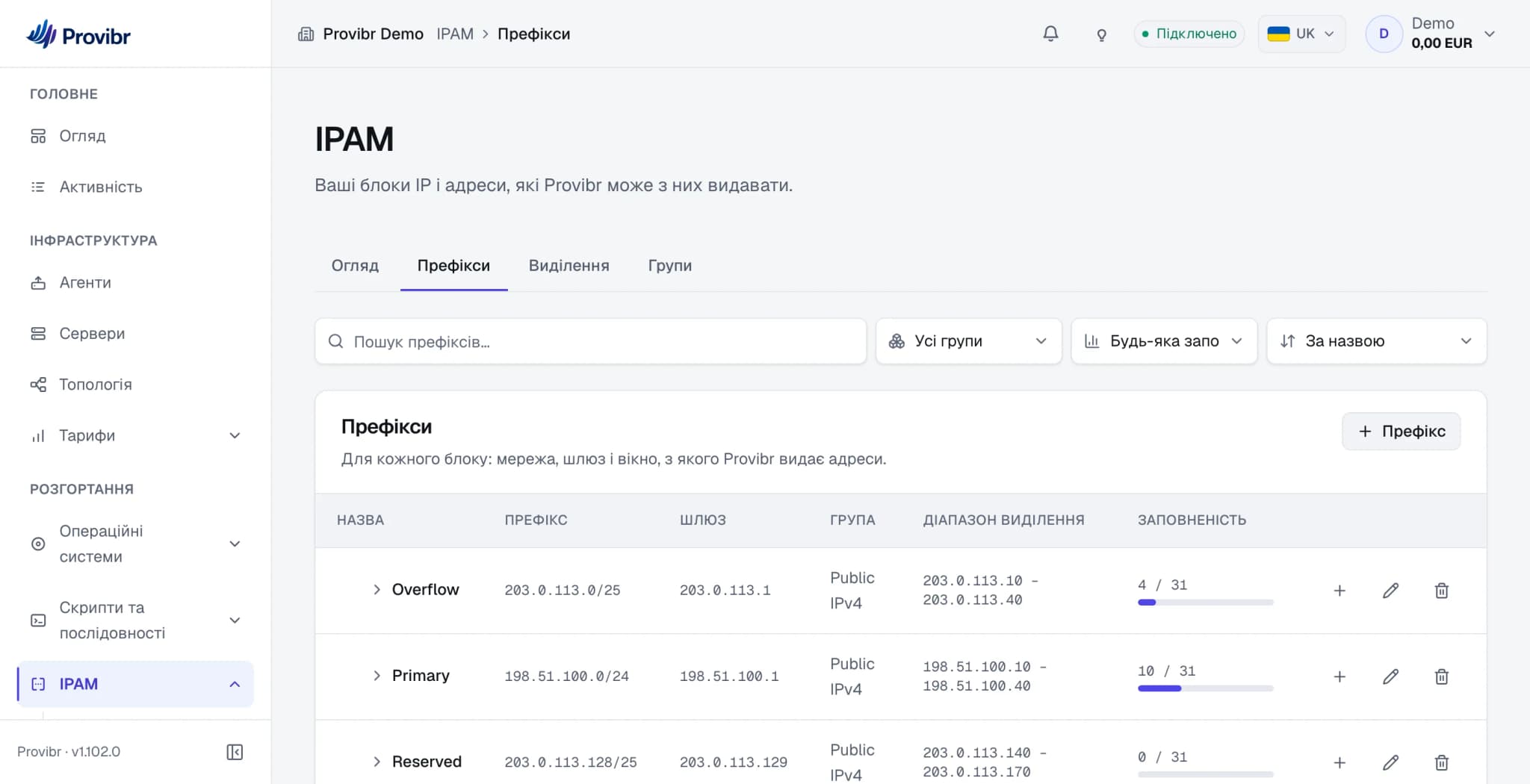Viewport: 1530px width, 784px height.
Task: Open Агенти in the sidebar
Action: click(x=135, y=282)
